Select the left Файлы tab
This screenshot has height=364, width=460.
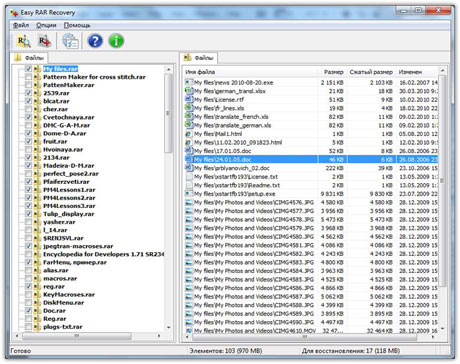pyautogui.click(x=29, y=58)
